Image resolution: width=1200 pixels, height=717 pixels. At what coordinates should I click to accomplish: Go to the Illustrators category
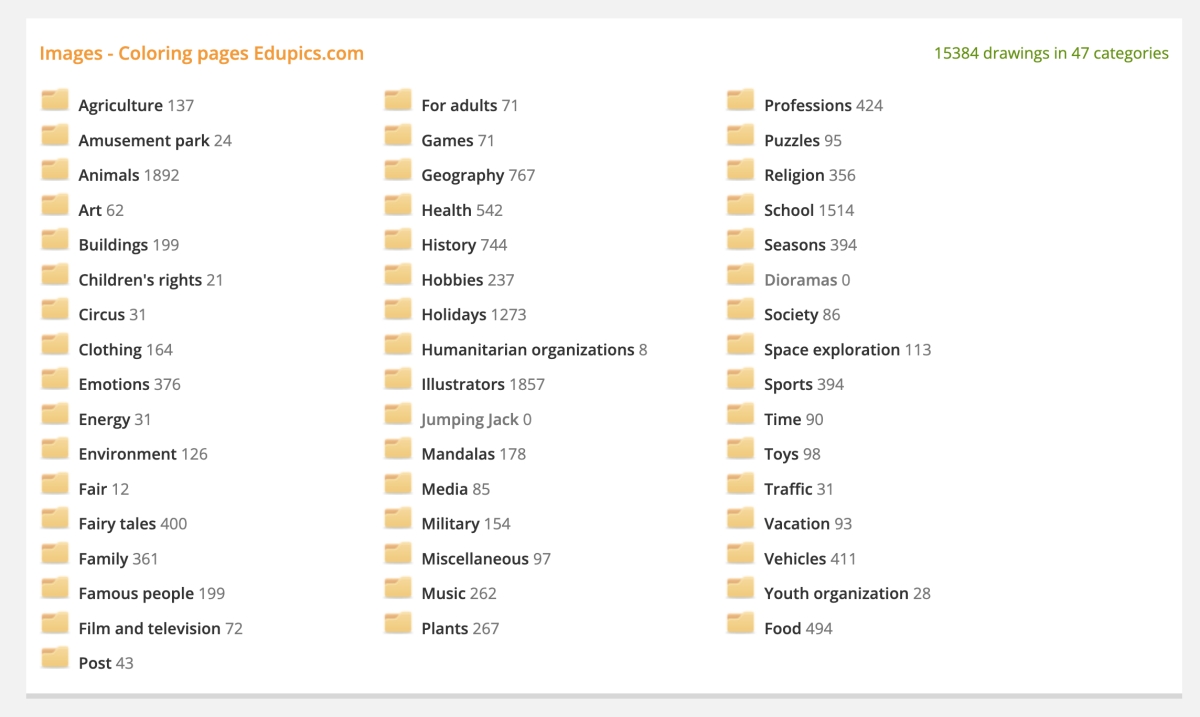tap(463, 384)
